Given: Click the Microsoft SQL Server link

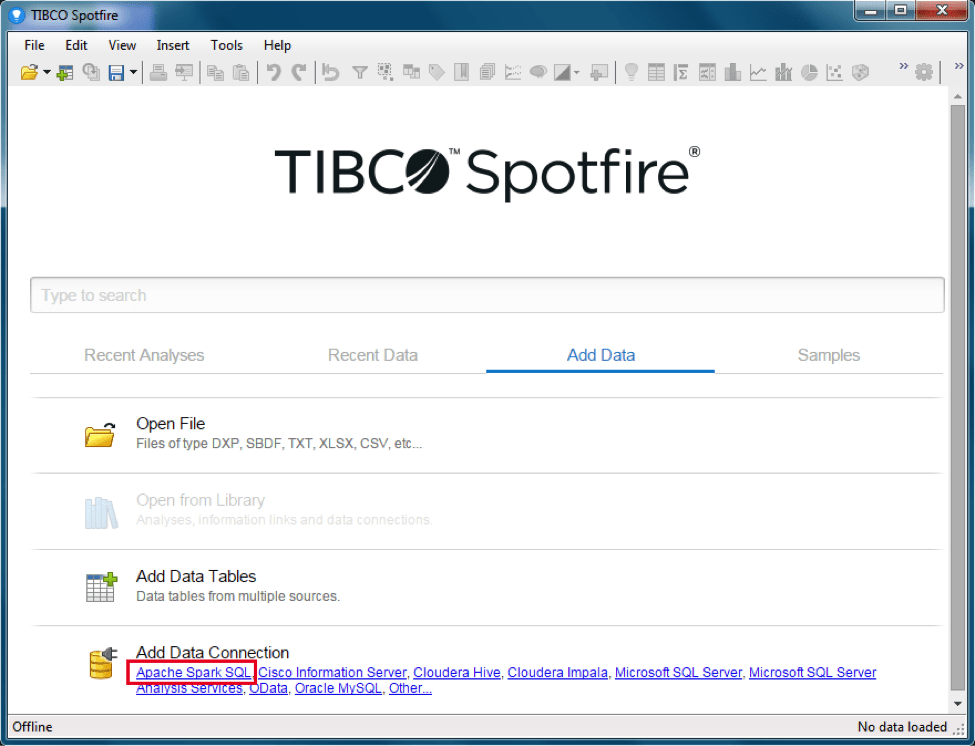Looking at the screenshot, I should 678,673.
